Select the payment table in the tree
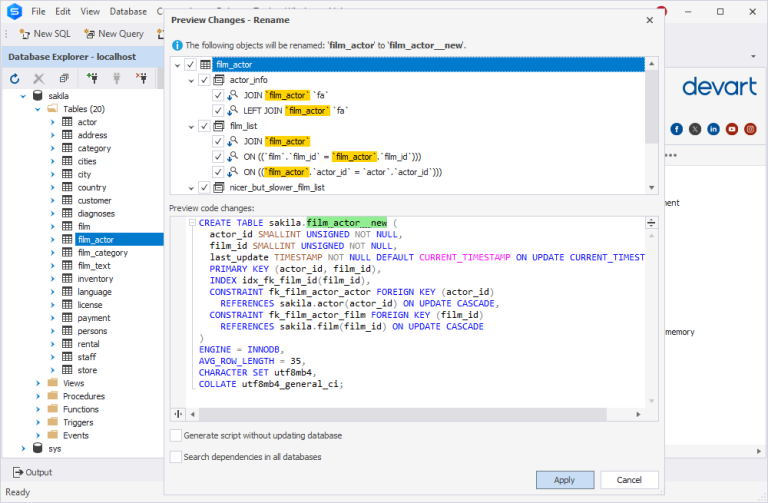The image size is (768, 503). 94,318
